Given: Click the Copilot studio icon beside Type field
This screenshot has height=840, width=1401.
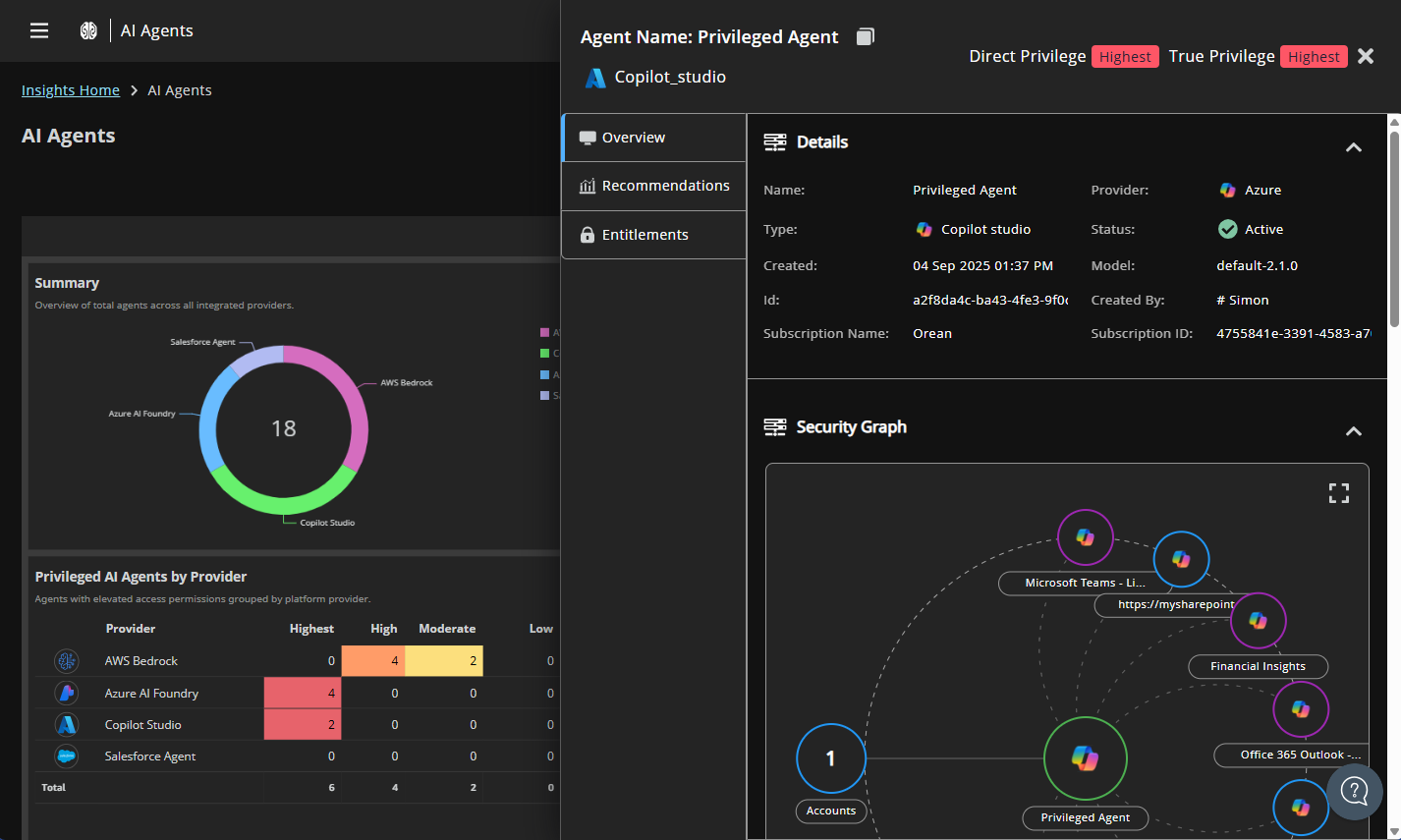Looking at the screenshot, I should [925, 229].
